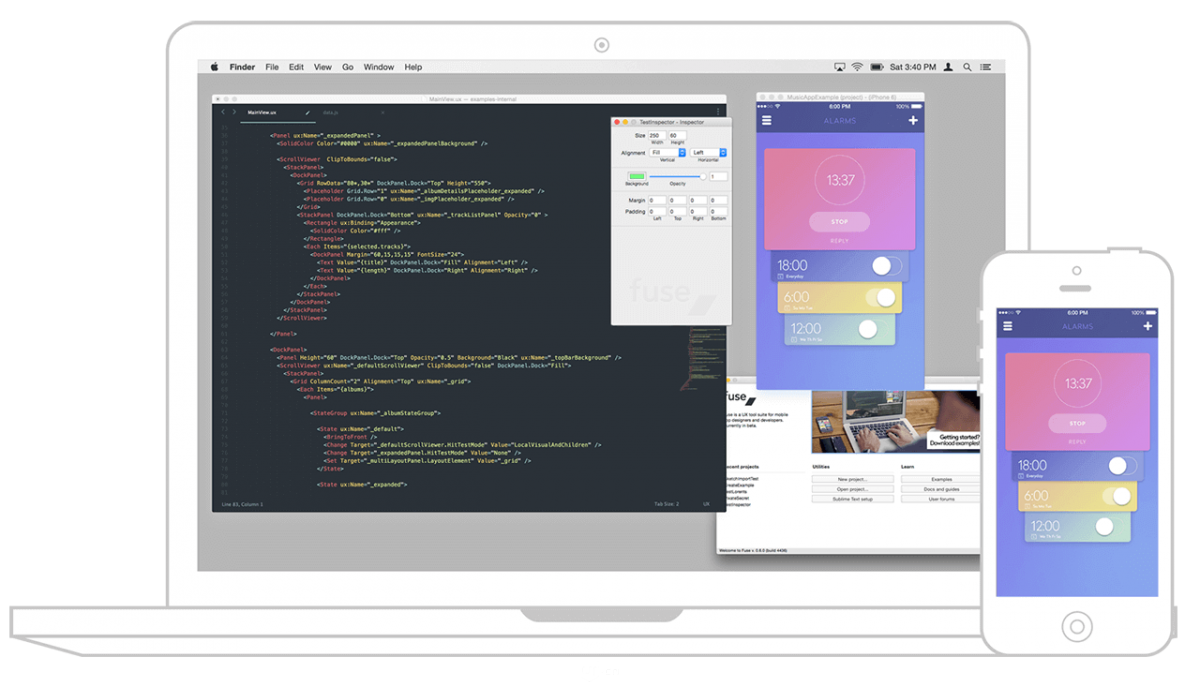
Task: Click Margin Left field in Inspector
Action: [x=657, y=200]
